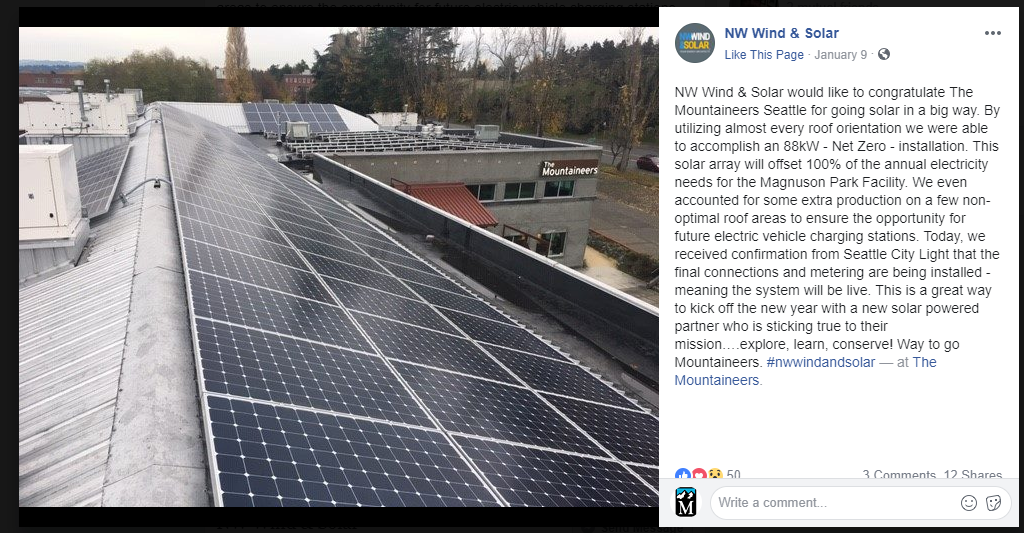Open the post options three-dot menu
The width and height of the screenshot is (1024, 533).
[992, 33]
